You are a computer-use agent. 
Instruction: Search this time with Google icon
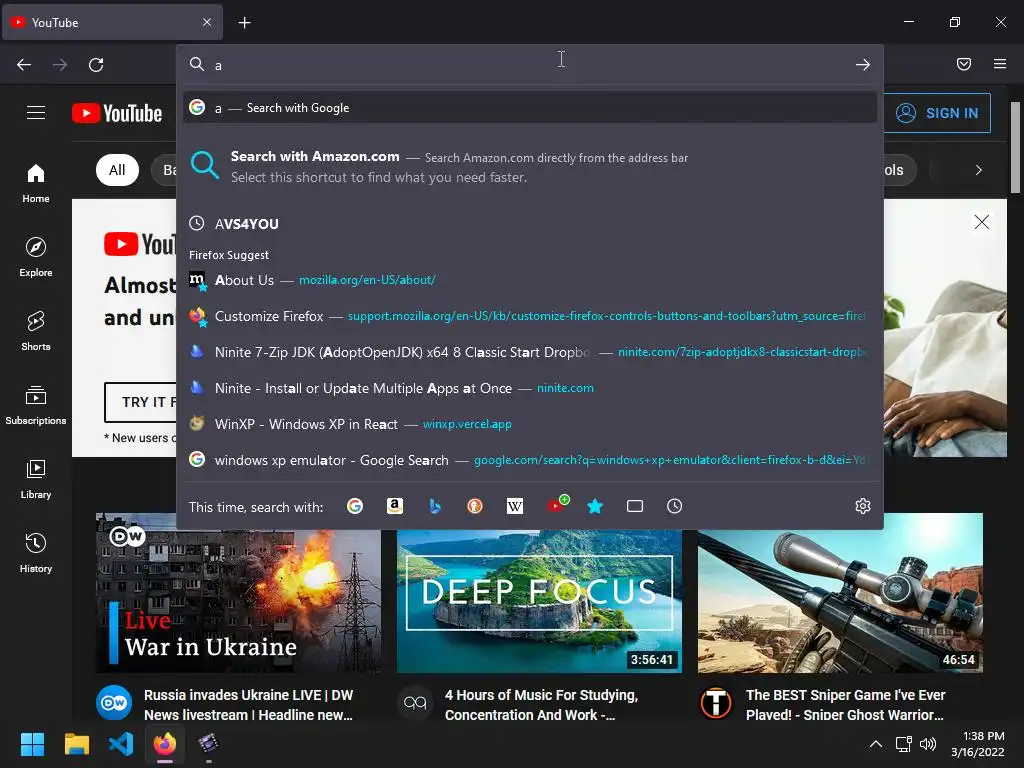pyautogui.click(x=355, y=506)
